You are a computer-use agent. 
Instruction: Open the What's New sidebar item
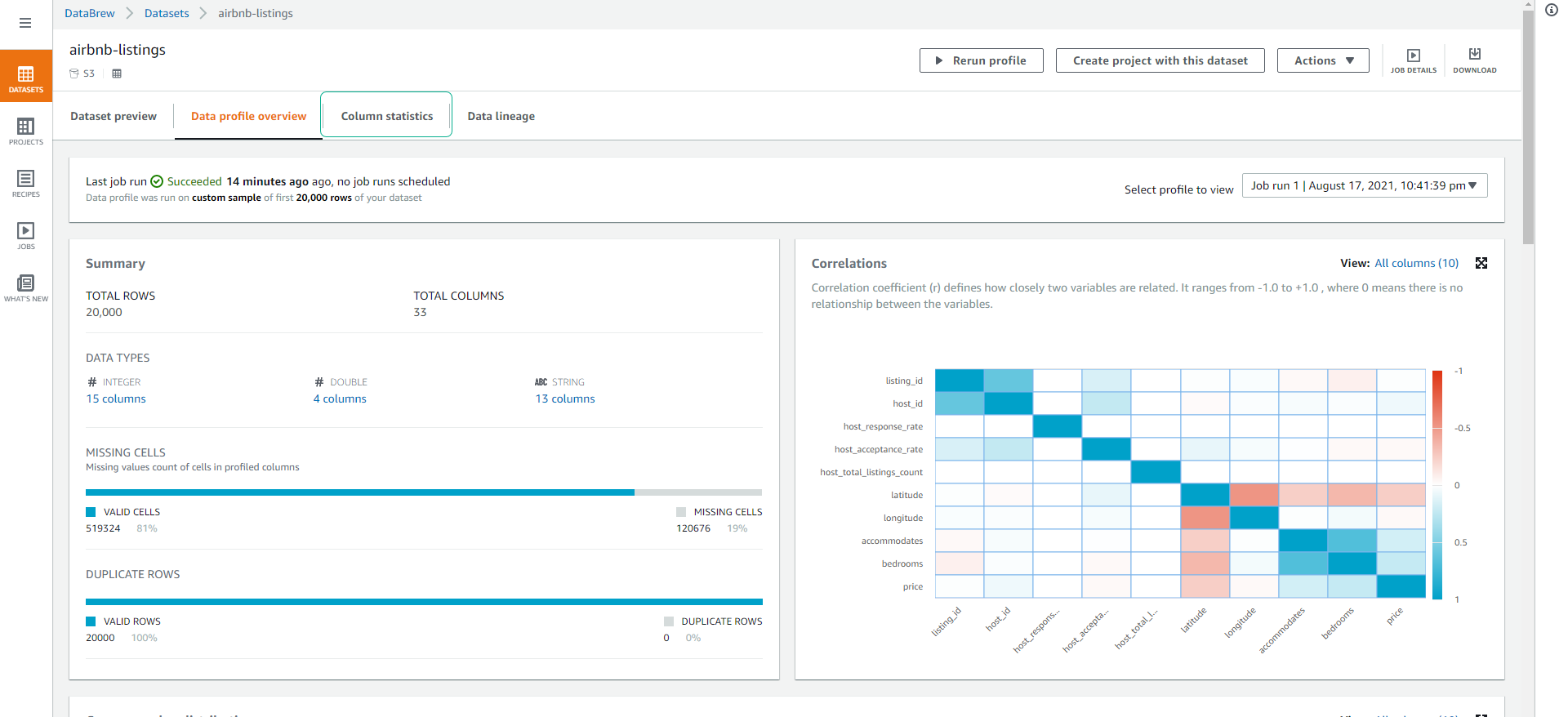(x=26, y=287)
